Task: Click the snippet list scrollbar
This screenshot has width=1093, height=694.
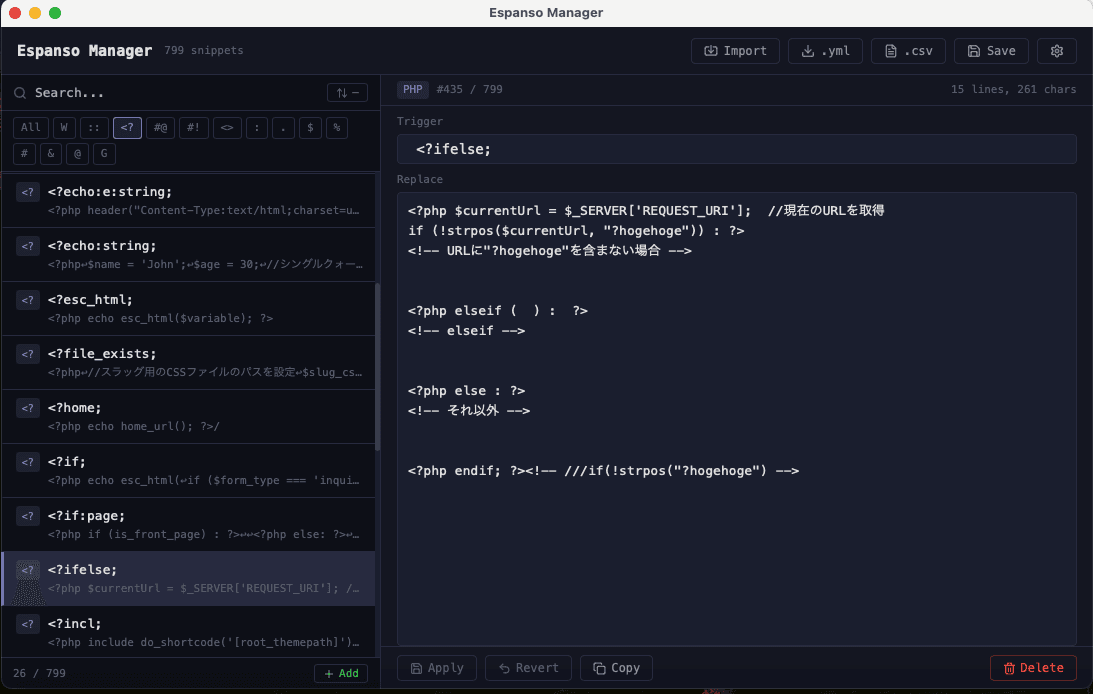Action: coord(378,366)
